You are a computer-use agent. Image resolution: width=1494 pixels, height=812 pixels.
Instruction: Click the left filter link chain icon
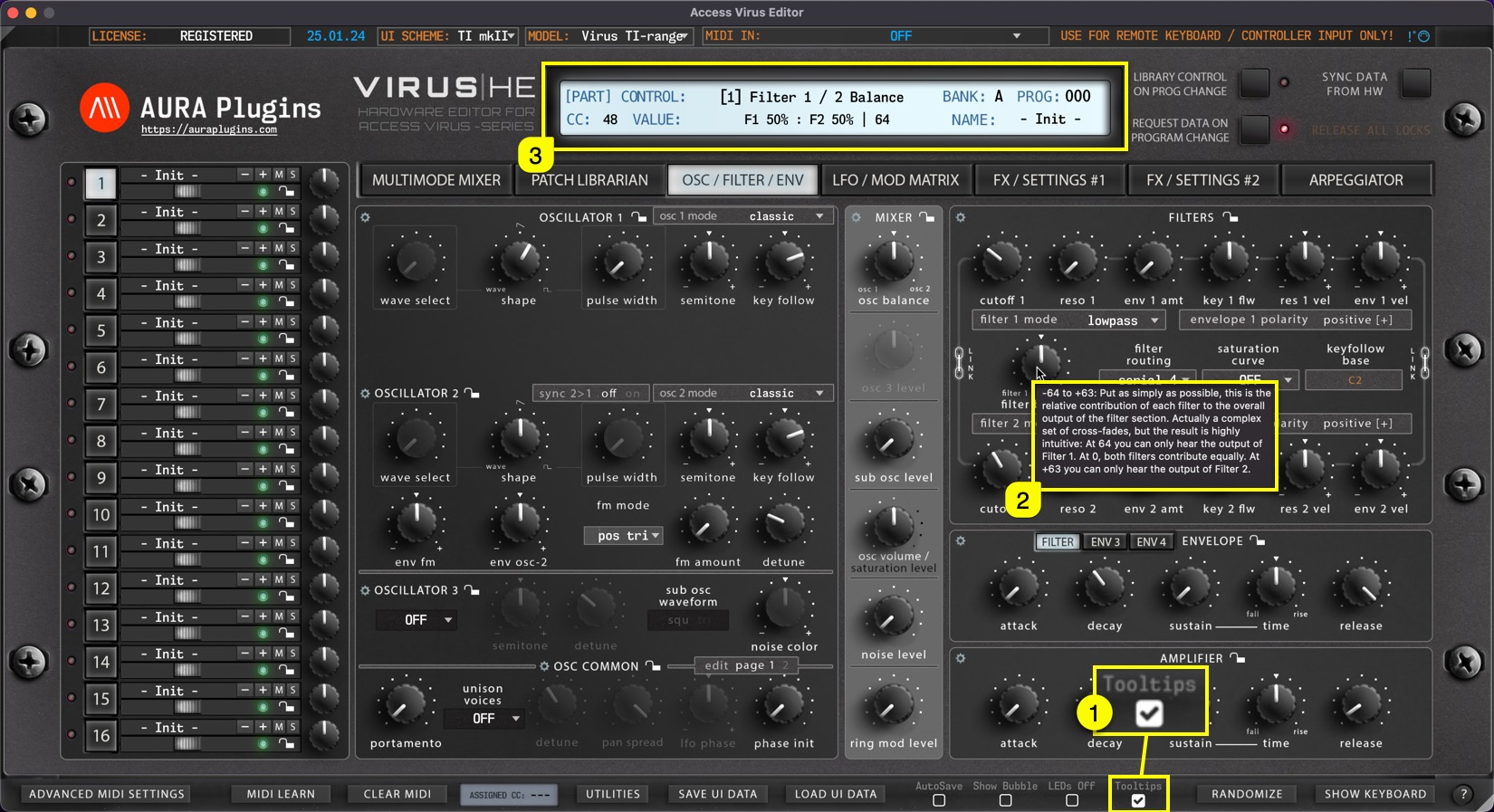point(960,363)
